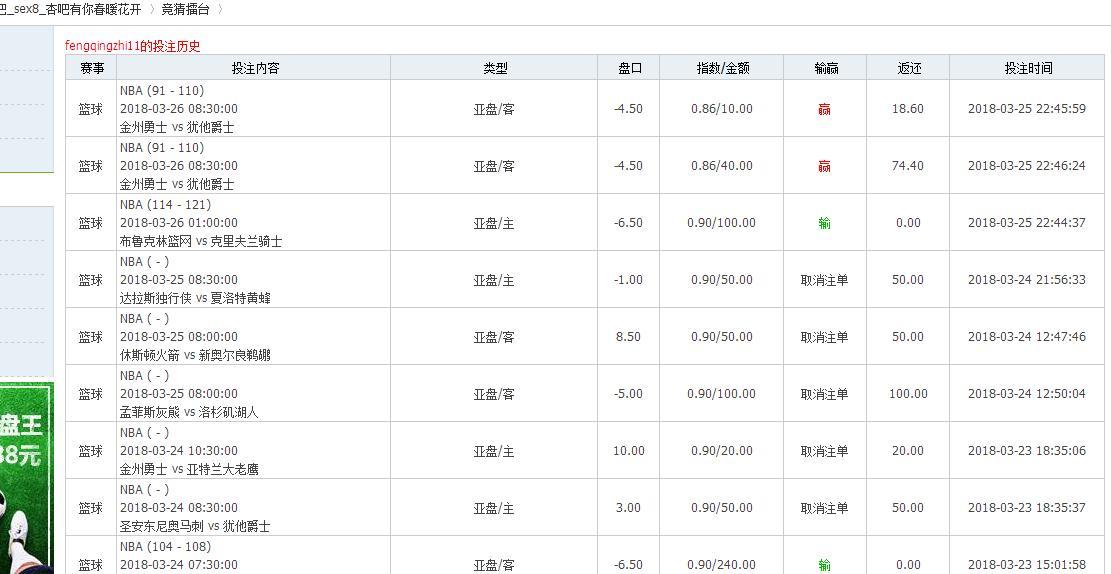Click the bet time 2018-03-24 21:56:33

tap(1027, 279)
